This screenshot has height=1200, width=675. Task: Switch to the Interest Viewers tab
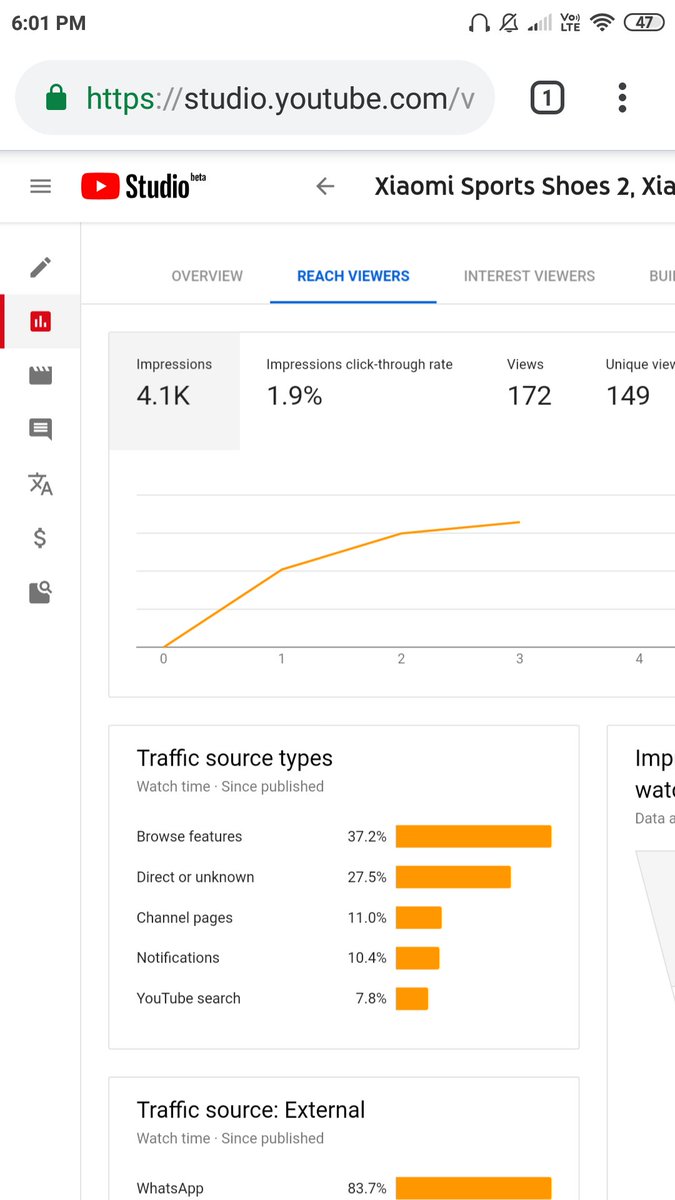(x=529, y=276)
